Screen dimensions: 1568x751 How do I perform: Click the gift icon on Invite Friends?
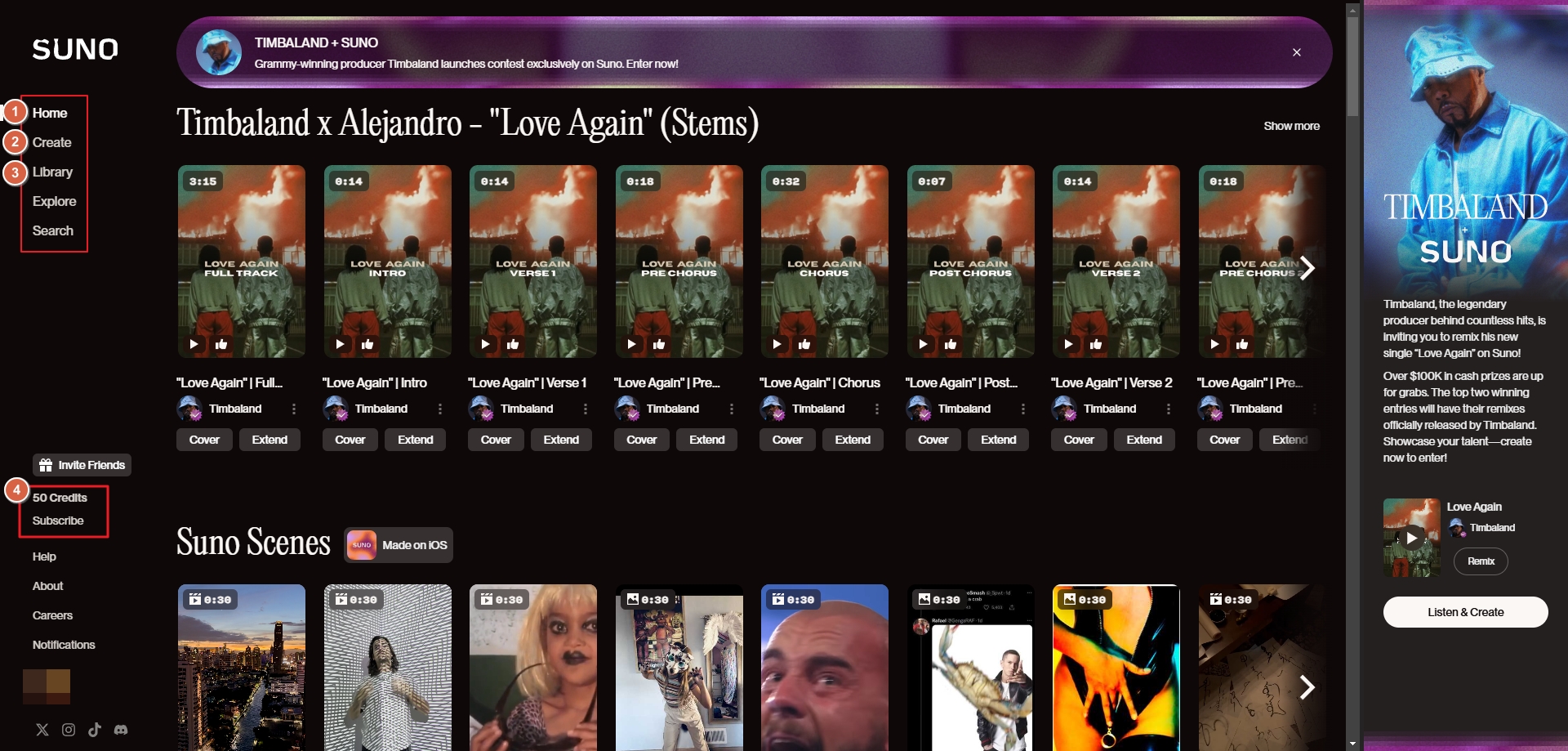pyautogui.click(x=46, y=465)
